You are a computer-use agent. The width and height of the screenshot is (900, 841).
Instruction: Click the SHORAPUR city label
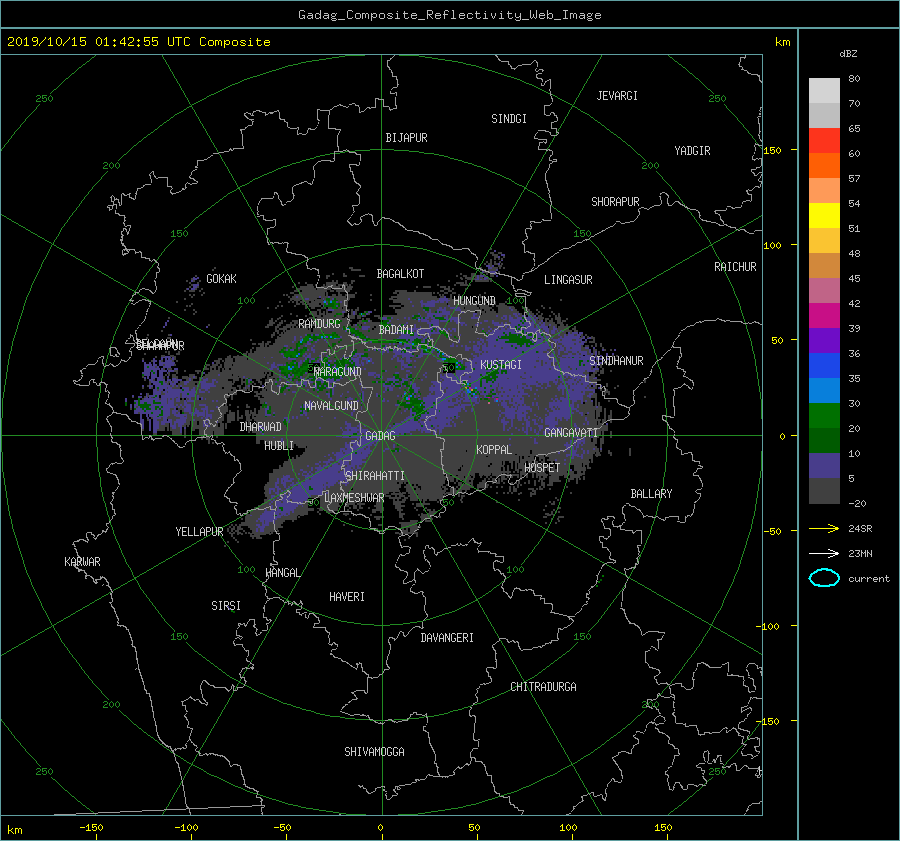coord(615,201)
